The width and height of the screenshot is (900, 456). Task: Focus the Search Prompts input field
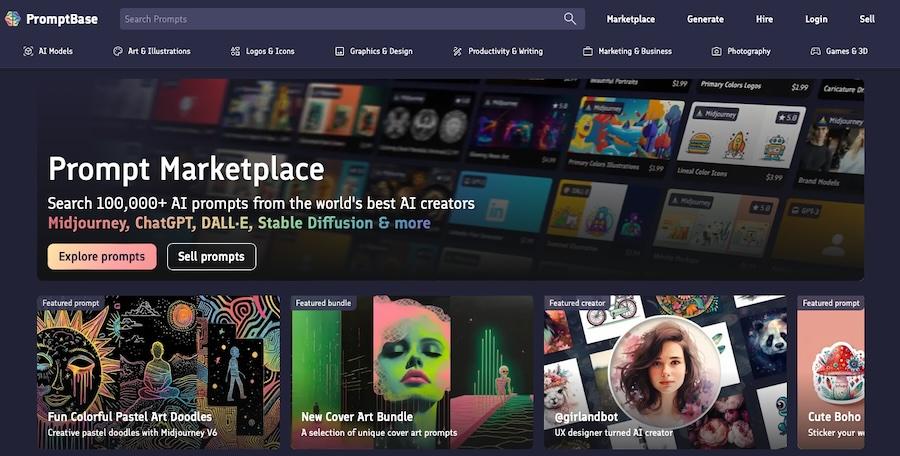(x=352, y=19)
